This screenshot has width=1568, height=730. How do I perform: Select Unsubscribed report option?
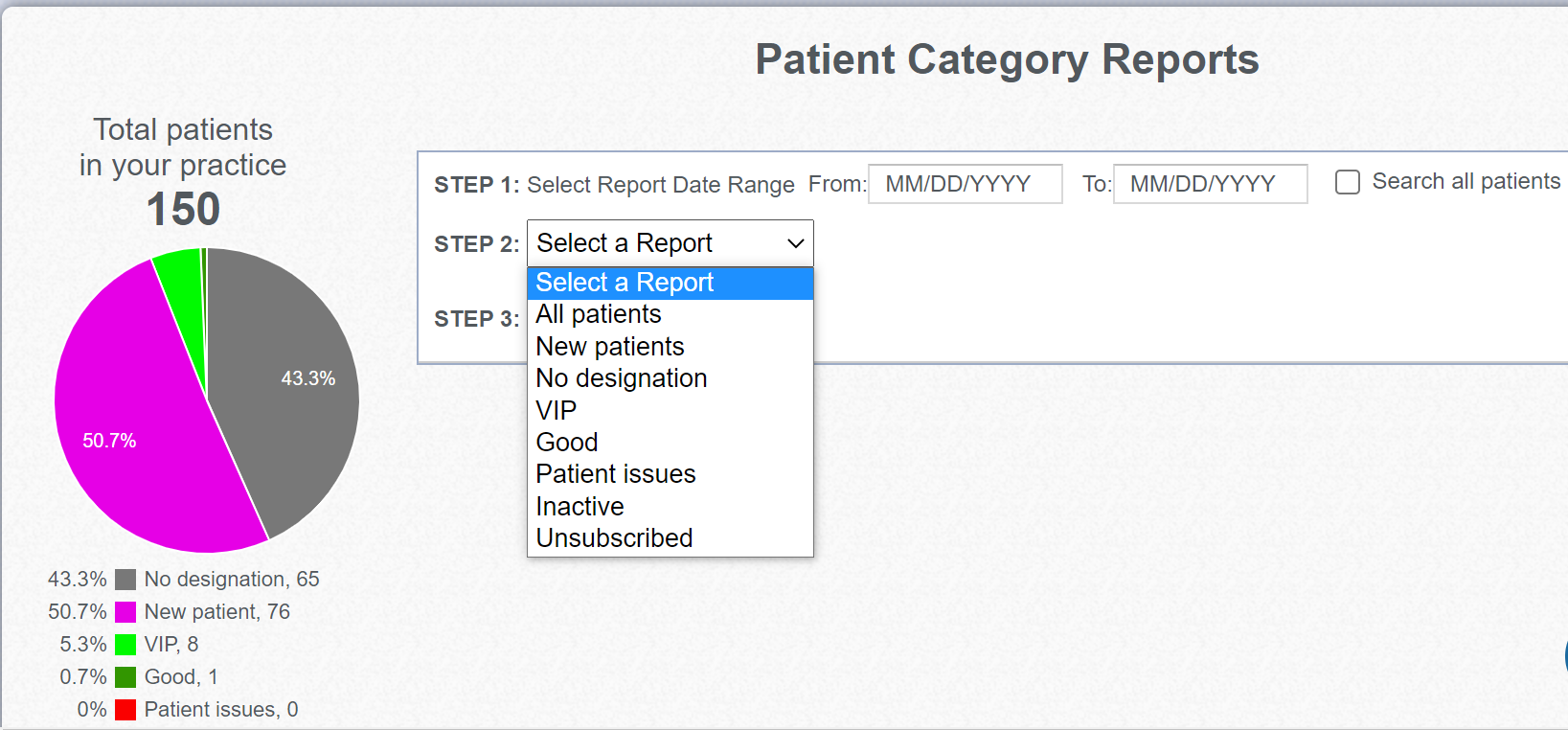click(670, 538)
